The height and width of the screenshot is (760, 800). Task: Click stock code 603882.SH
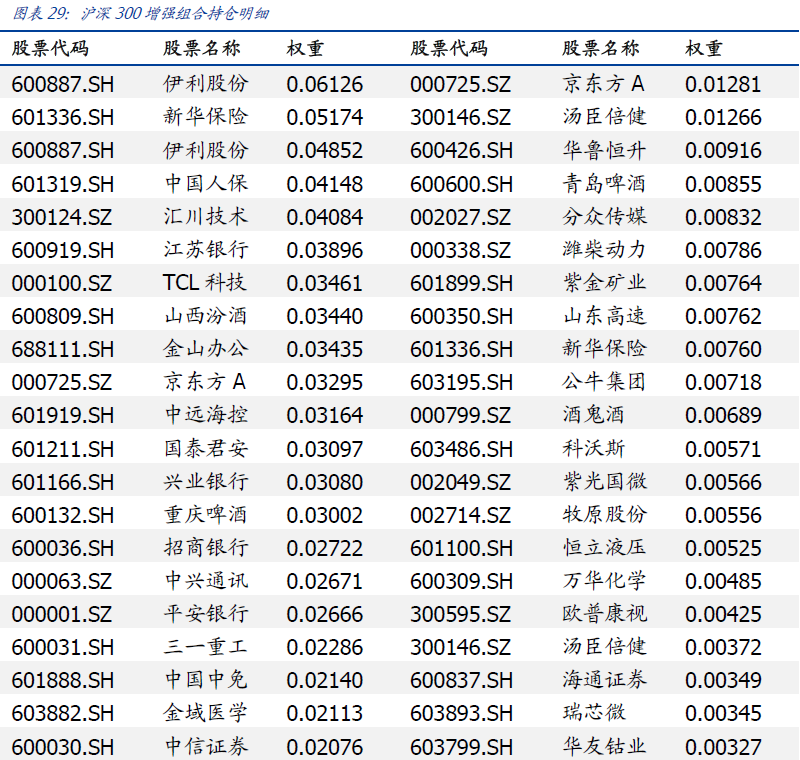tap(63, 714)
